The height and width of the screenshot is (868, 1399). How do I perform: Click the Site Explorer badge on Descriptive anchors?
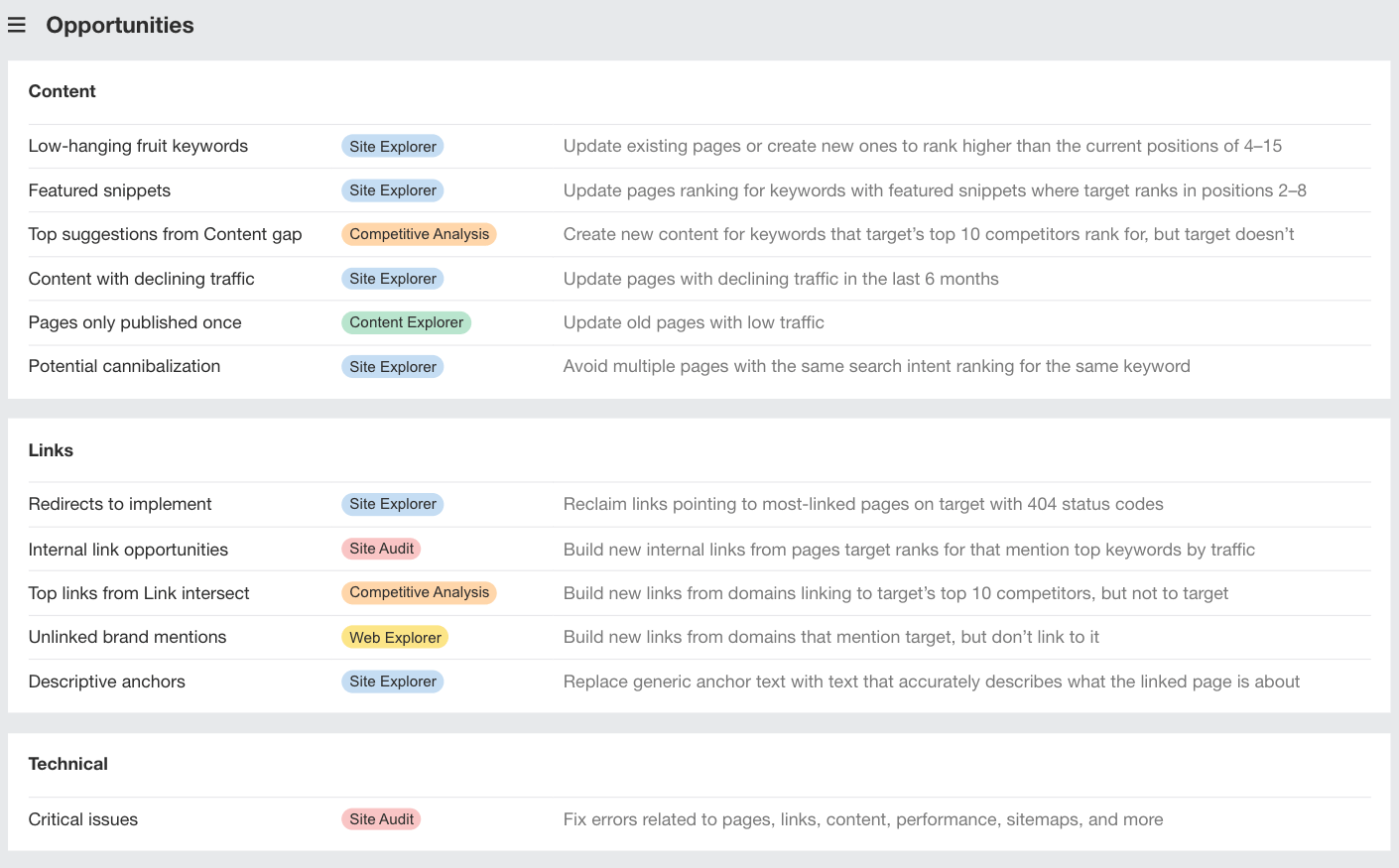(x=392, y=682)
